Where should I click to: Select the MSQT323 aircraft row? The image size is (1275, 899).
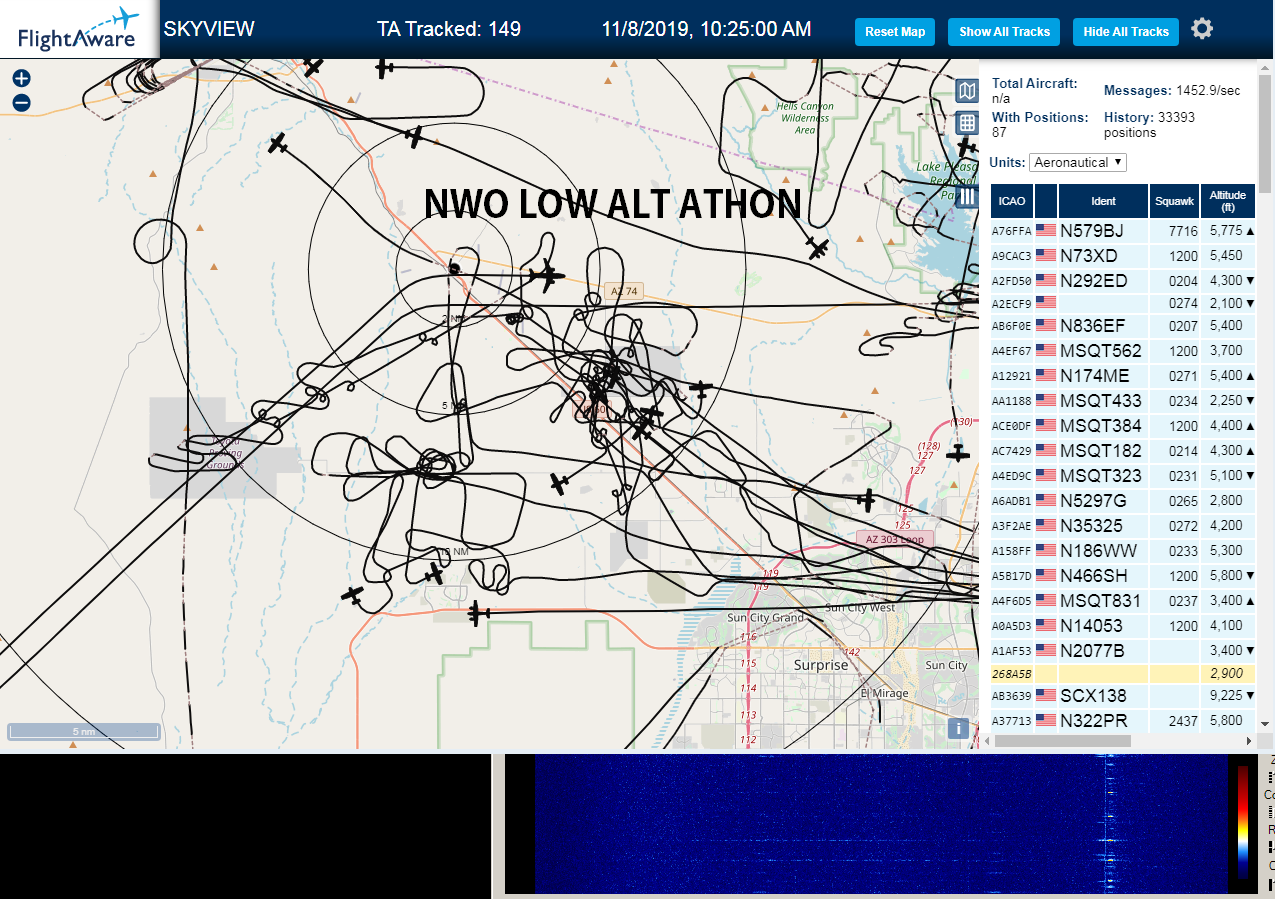[x=1123, y=476]
